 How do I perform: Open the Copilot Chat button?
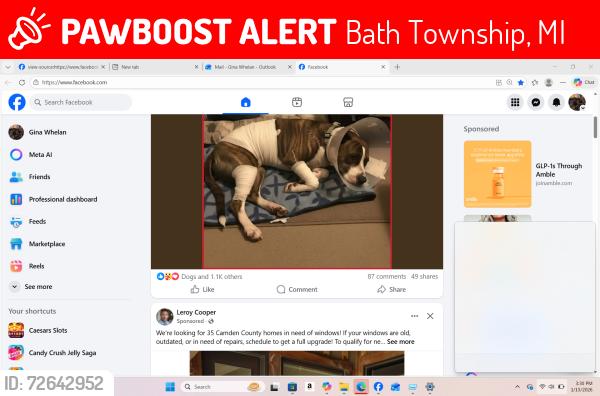tap(584, 82)
